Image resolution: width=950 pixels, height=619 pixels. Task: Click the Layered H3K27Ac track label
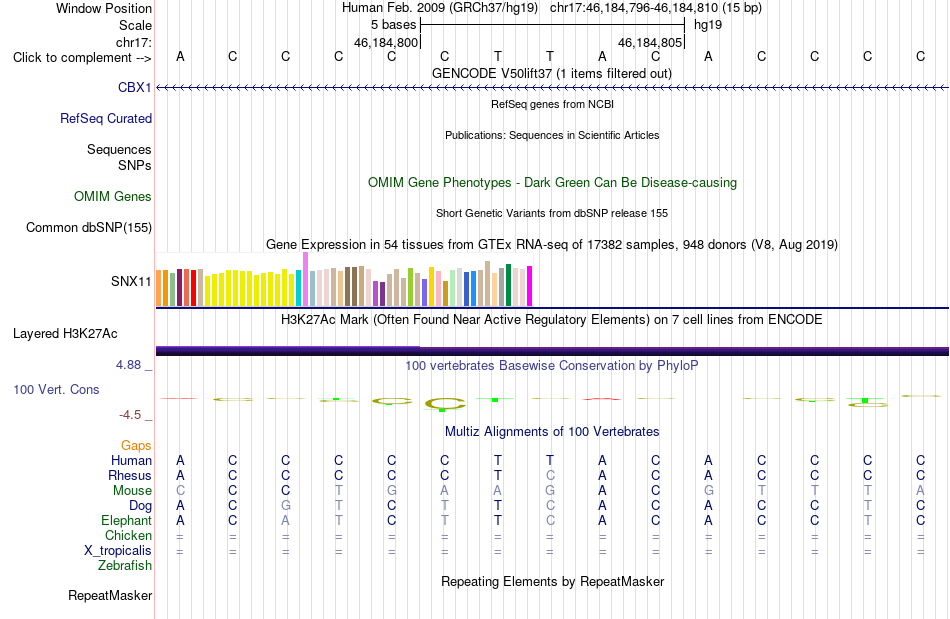pyautogui.click(x=65, y=334)
